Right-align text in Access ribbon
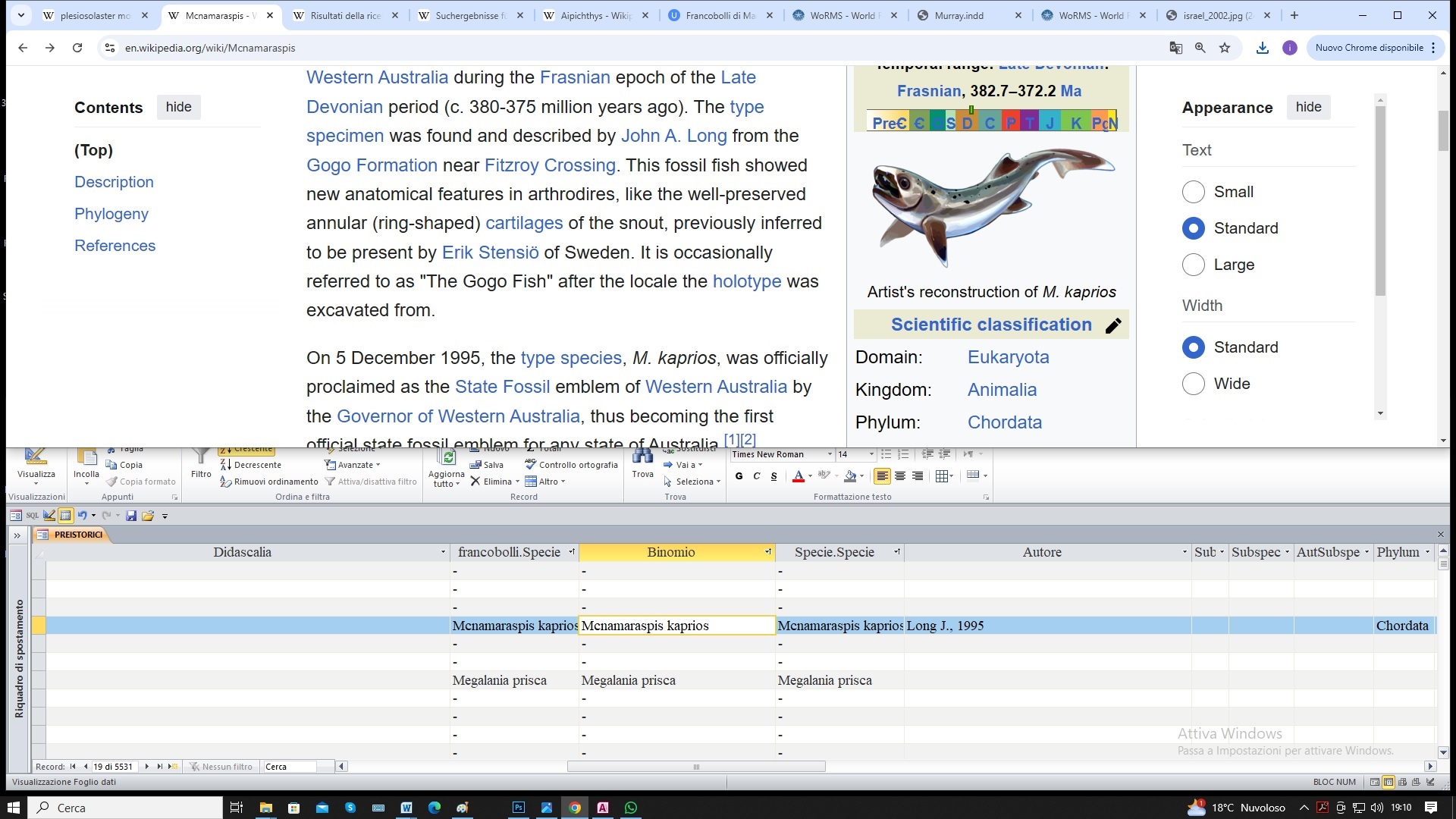The image size is (1456, 819). coord(918,476)
